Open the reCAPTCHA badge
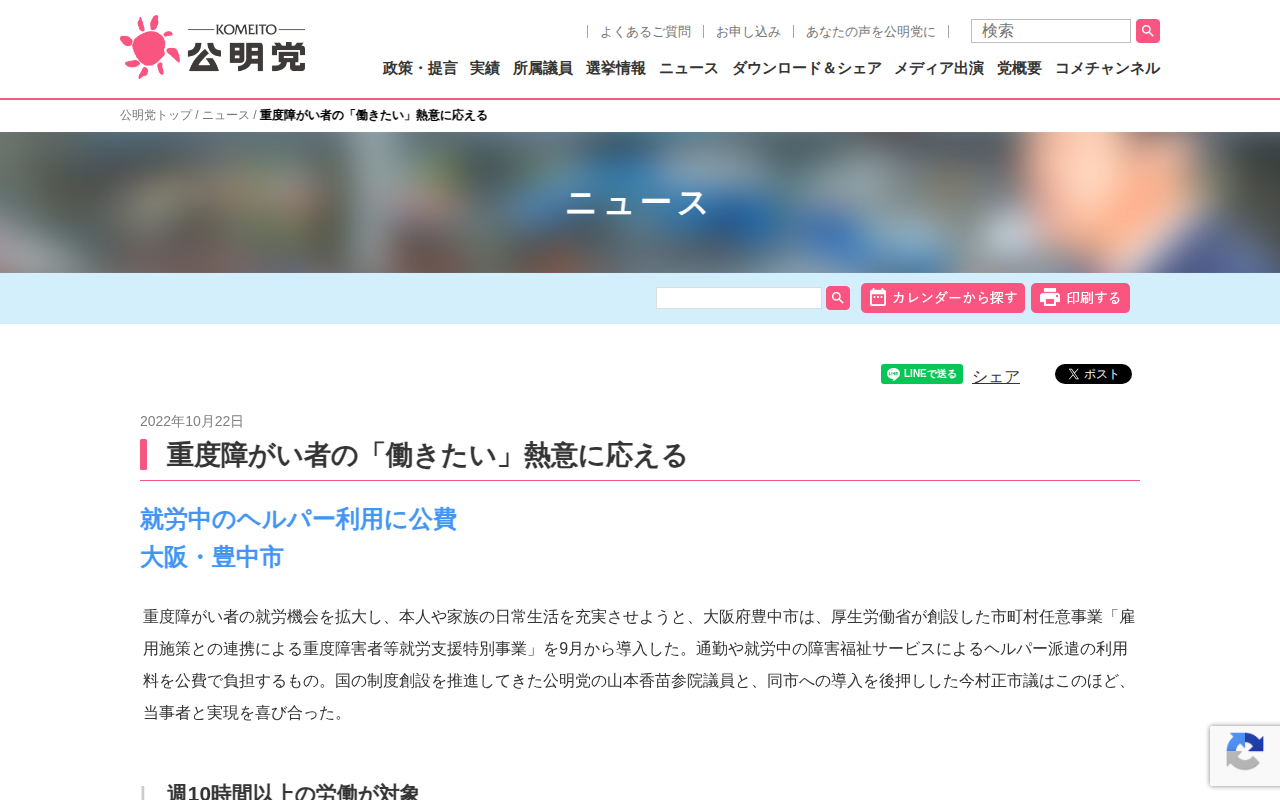The image size is (1280, 800). 1245,756
